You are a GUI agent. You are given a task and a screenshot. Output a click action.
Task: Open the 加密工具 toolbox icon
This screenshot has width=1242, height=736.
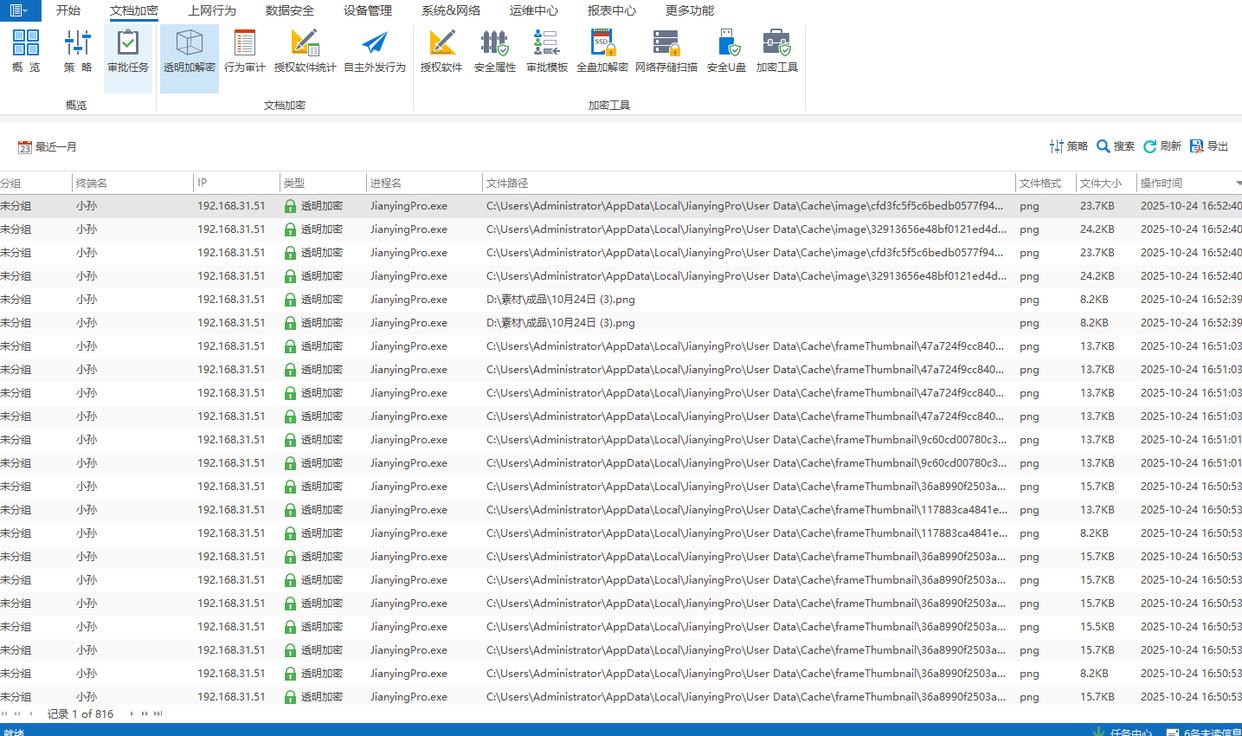pos(777,50)
